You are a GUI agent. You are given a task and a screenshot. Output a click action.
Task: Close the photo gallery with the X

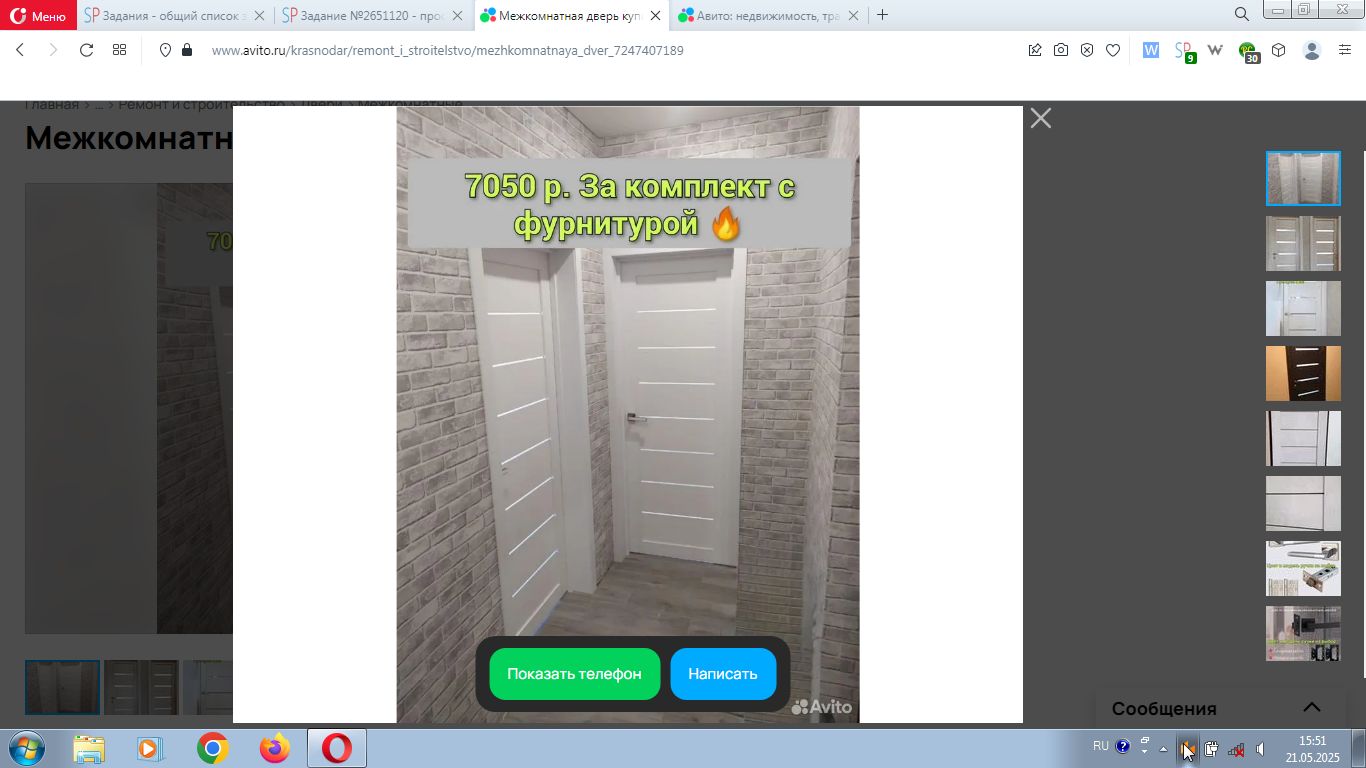pos(1041,118)
